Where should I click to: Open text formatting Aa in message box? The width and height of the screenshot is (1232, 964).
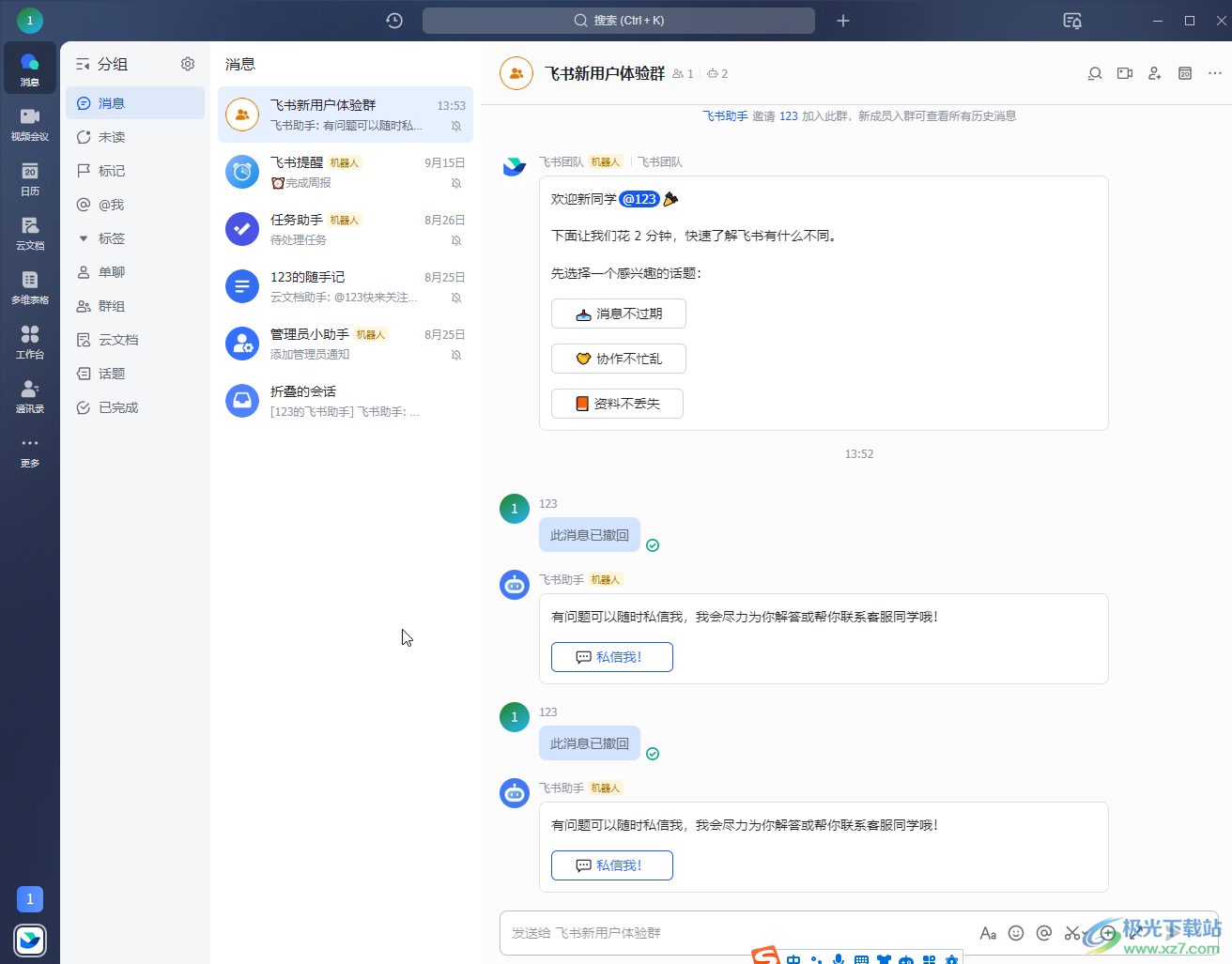tap(988, 933)
